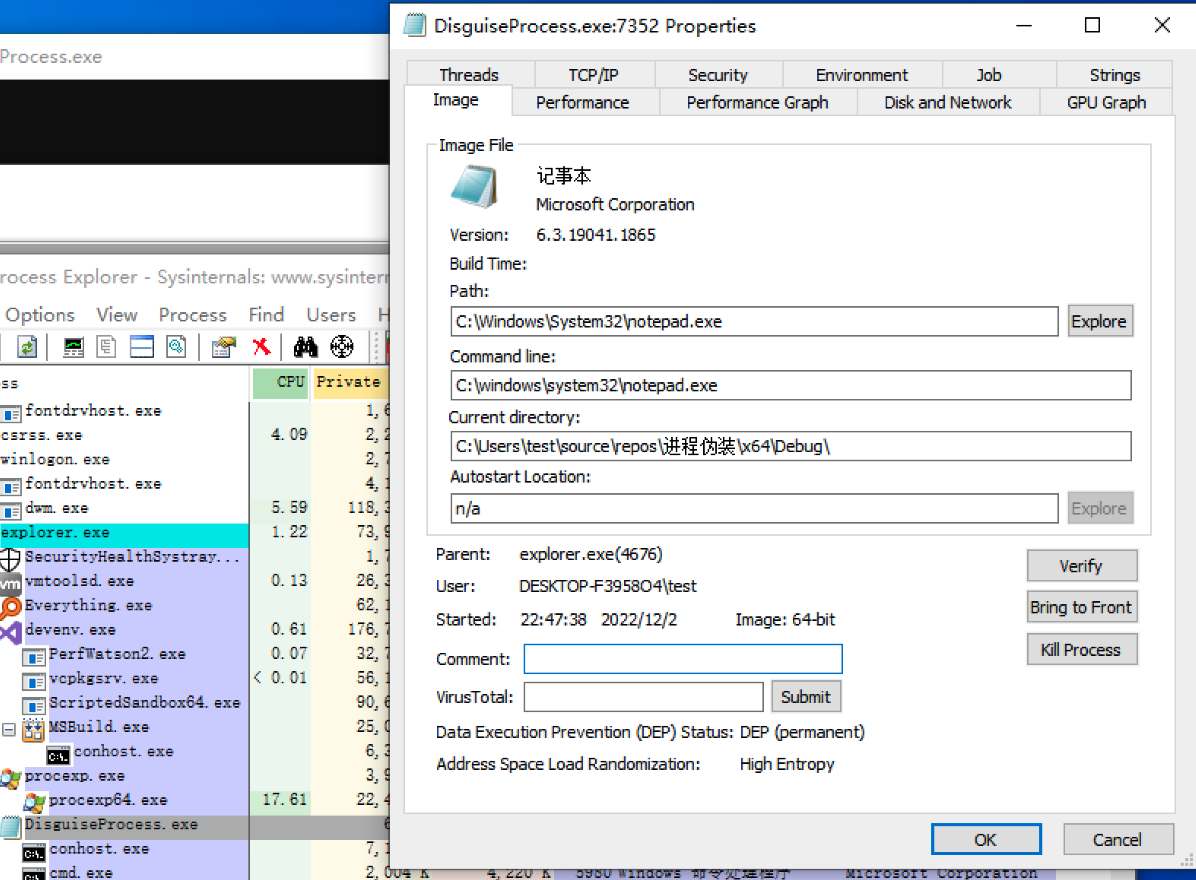Image resolution: width=1196 pixels, height=880 pixels.
Task: Toggle Show Process Tree toolbar icon
Action: 107,347
